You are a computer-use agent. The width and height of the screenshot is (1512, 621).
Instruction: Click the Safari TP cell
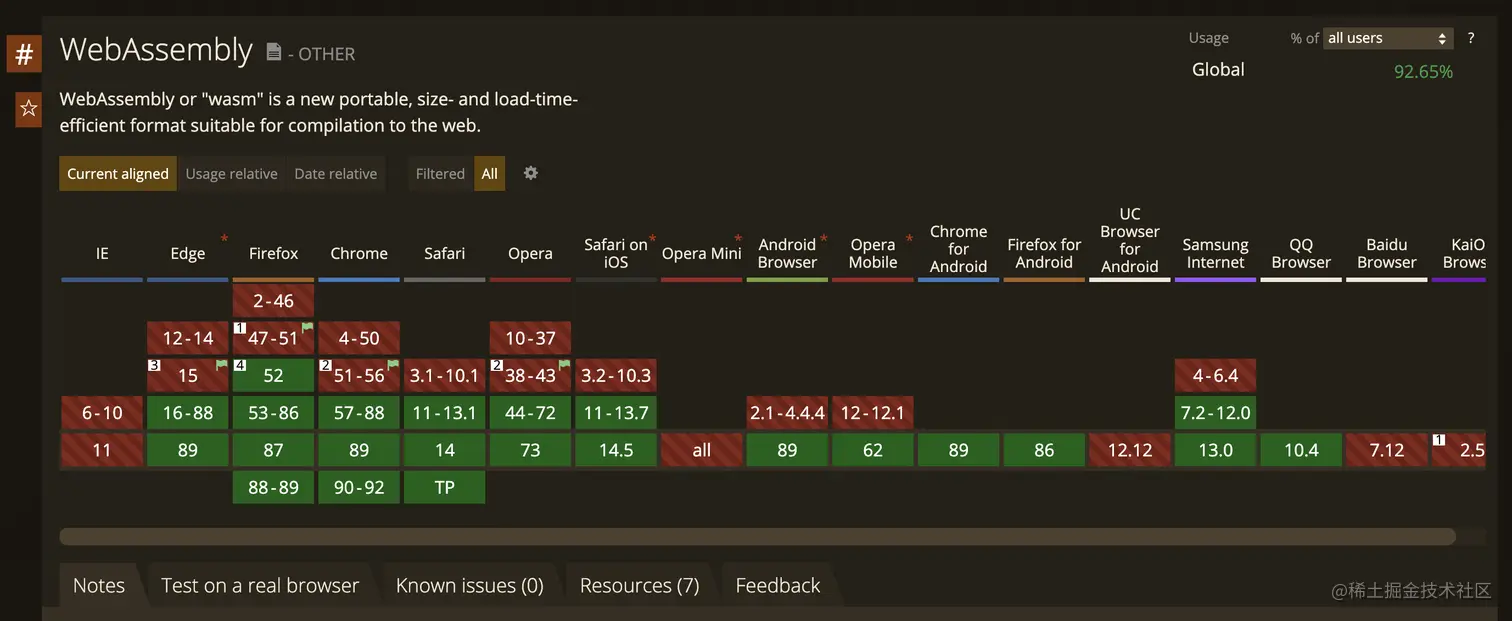tap(445, 487)
